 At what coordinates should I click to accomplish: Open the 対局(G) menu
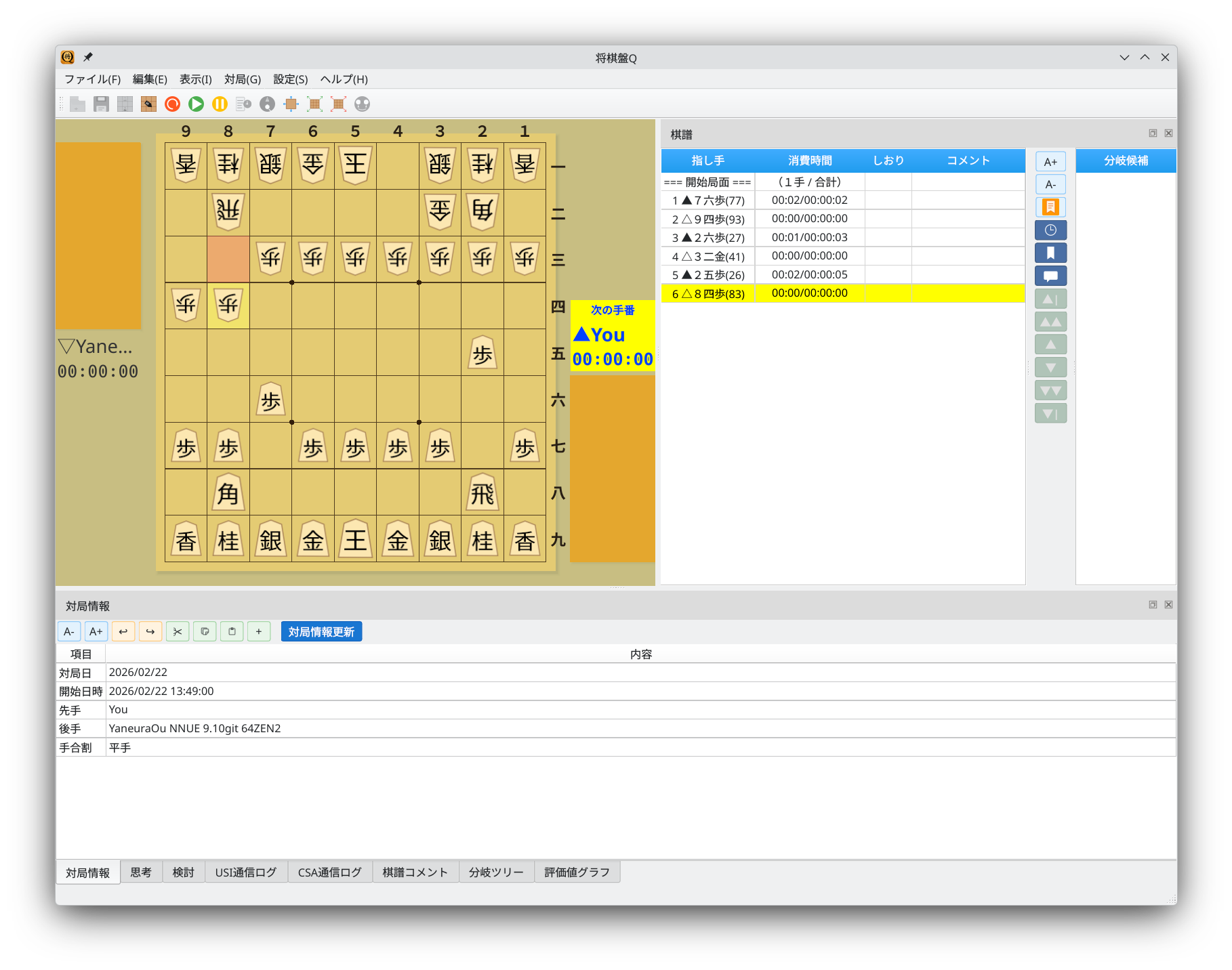[x=242, y=79]
